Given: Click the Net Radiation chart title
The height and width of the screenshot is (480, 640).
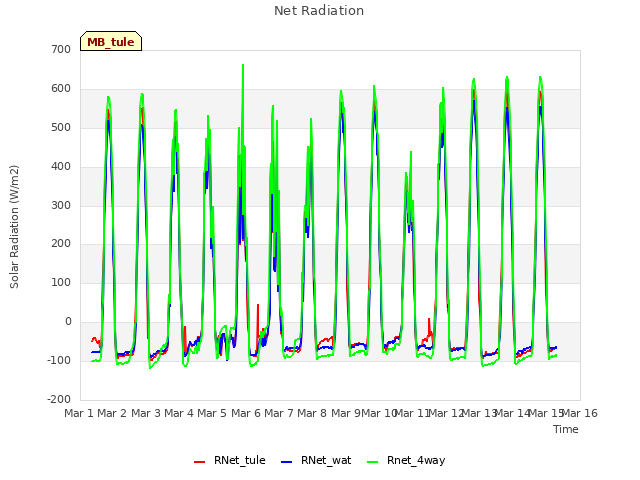Looking at the screenshot, I should tap(319, 11).
